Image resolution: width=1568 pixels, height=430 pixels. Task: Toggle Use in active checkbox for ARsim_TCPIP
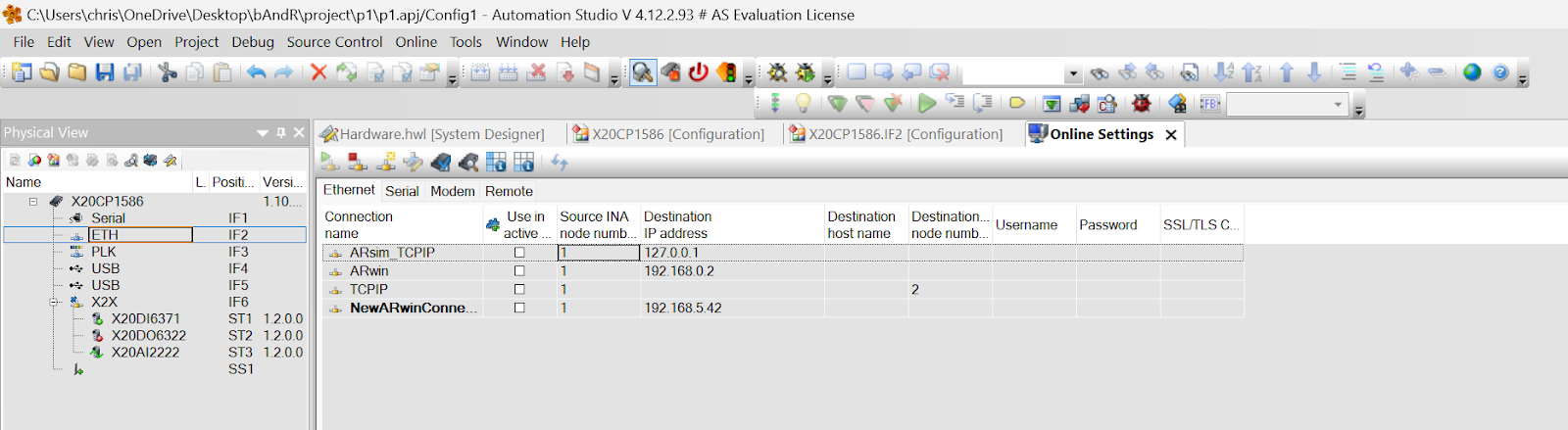[x=519, y=253]
